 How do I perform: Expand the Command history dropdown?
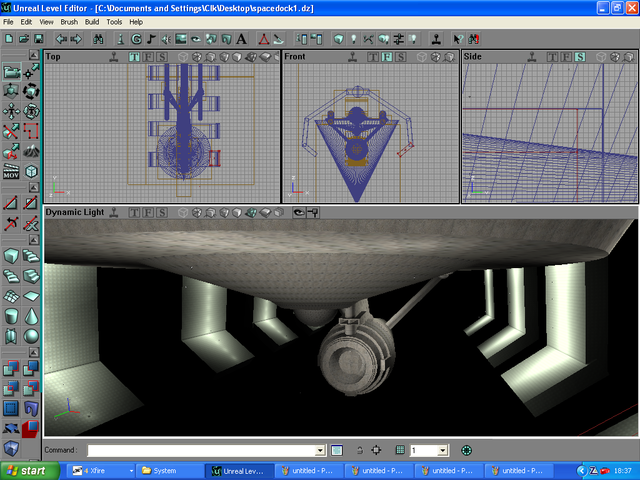click(x=320, y=451)
